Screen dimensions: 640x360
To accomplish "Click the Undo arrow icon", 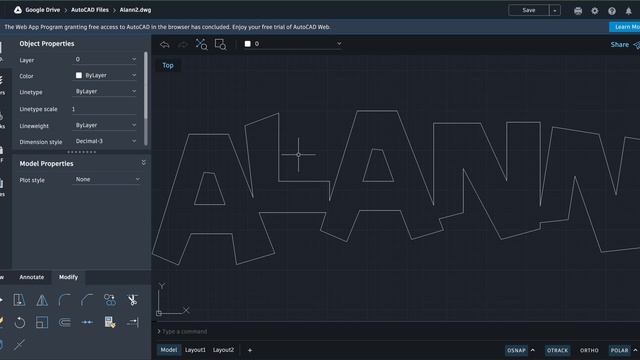I will [164, 44].
